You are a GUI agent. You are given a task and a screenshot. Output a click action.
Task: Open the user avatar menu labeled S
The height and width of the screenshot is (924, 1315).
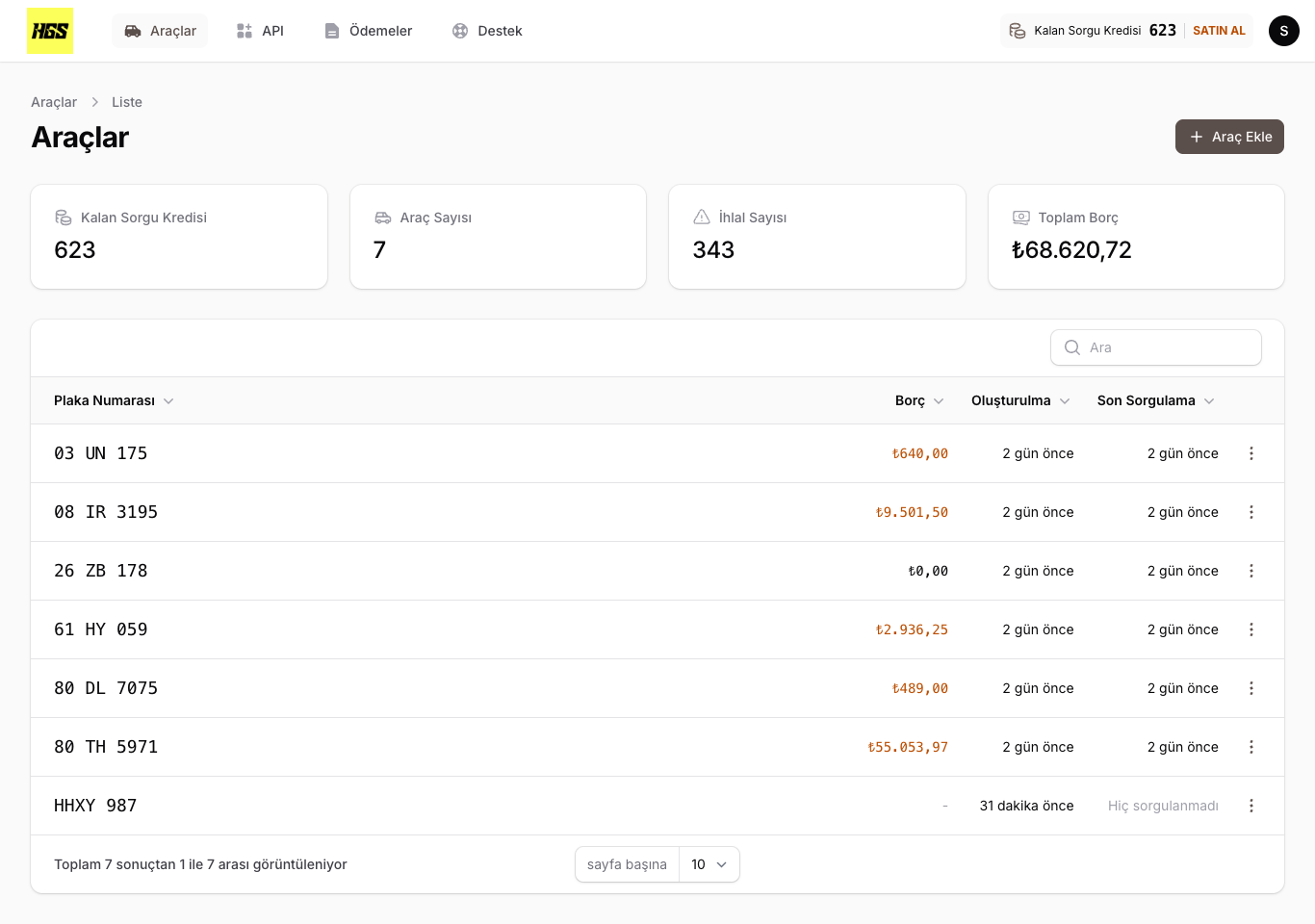click(1283, 31)
